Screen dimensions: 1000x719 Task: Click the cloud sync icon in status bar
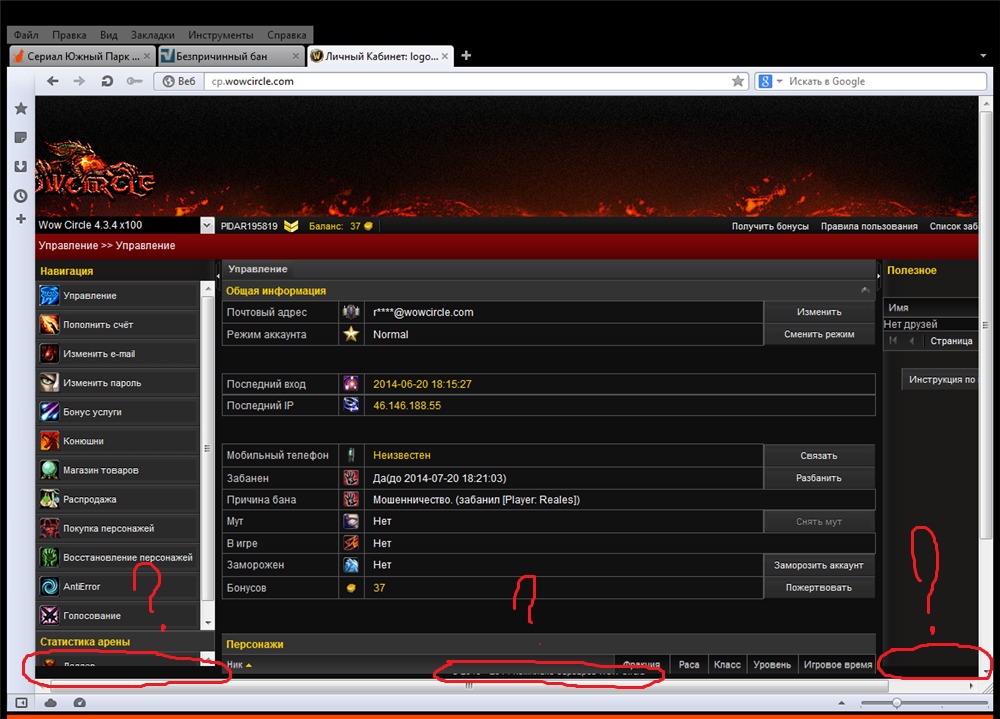50,702
